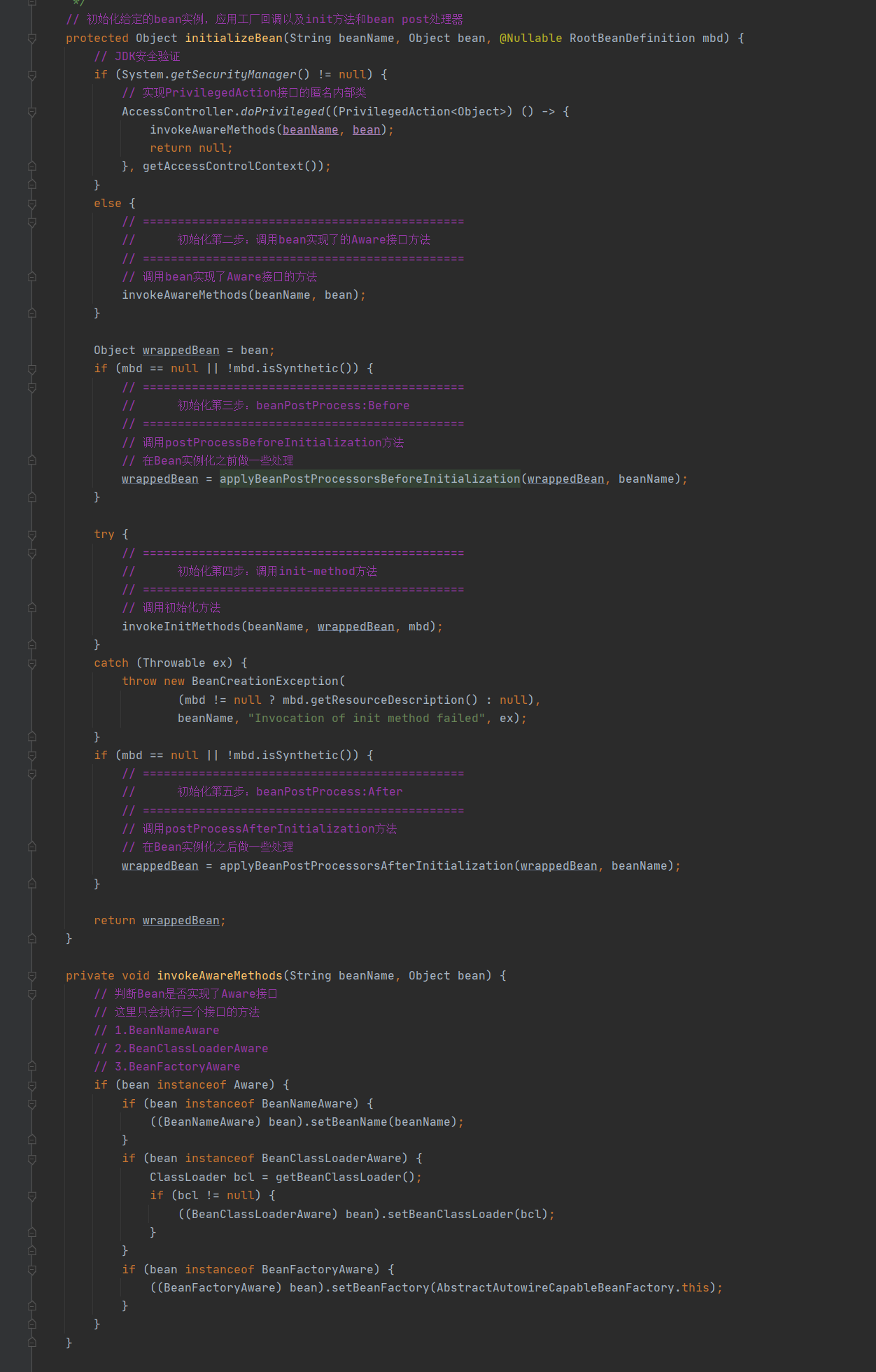Click the doPrivileged method call

coord(283,112)
